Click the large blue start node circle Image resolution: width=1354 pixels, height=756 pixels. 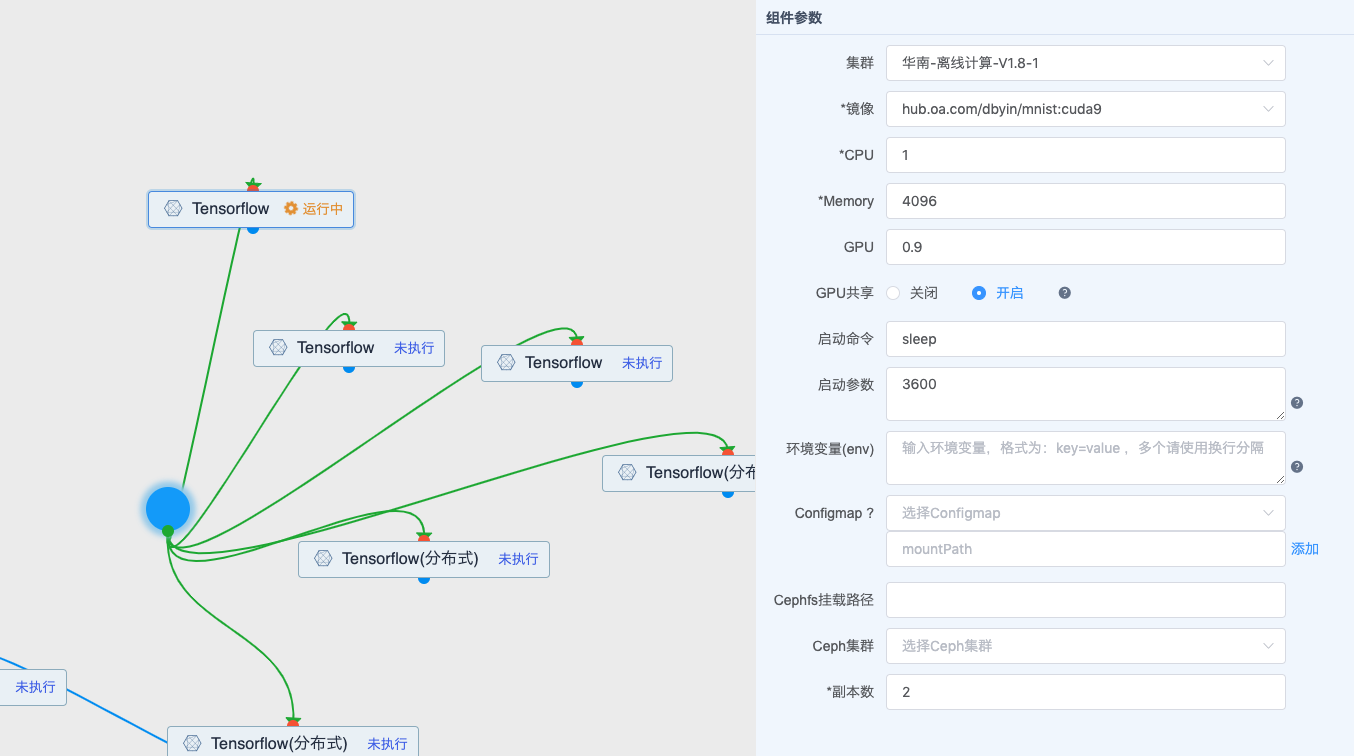(168, 508)
